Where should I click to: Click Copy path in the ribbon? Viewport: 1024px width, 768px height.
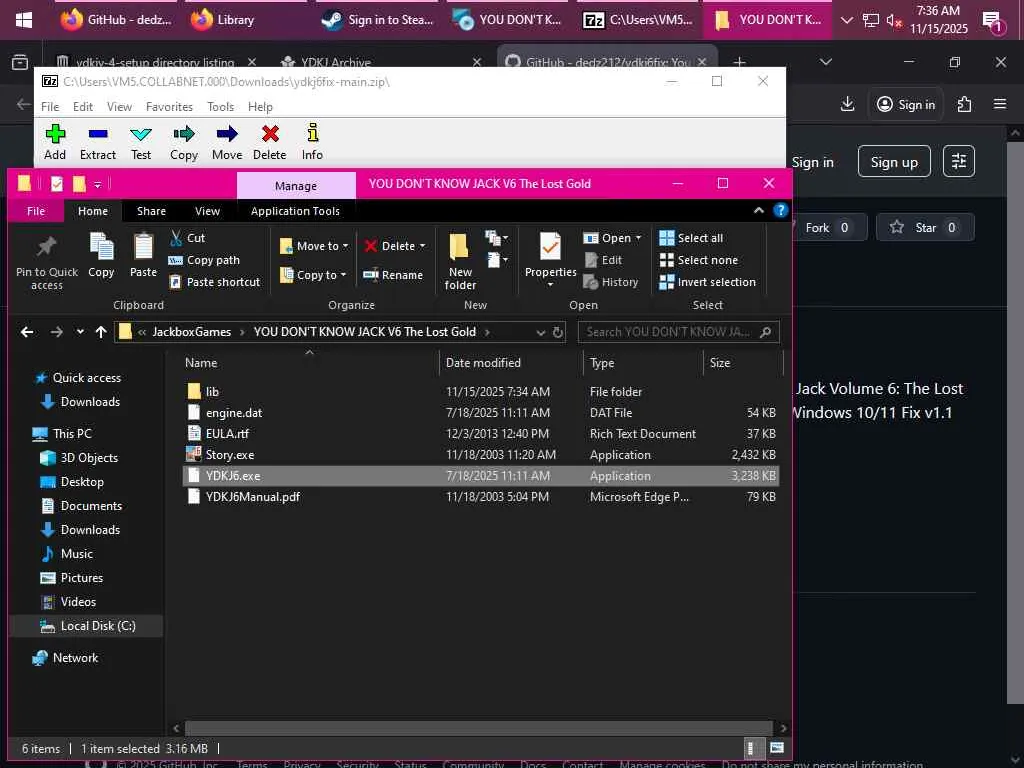pos(204,260)
